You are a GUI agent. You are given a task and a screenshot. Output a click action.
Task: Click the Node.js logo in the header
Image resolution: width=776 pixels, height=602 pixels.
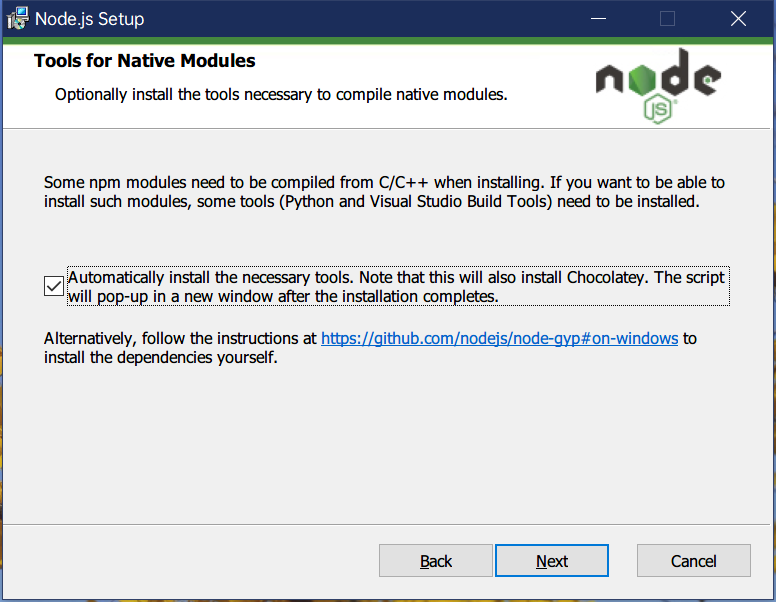click(657, 80)
